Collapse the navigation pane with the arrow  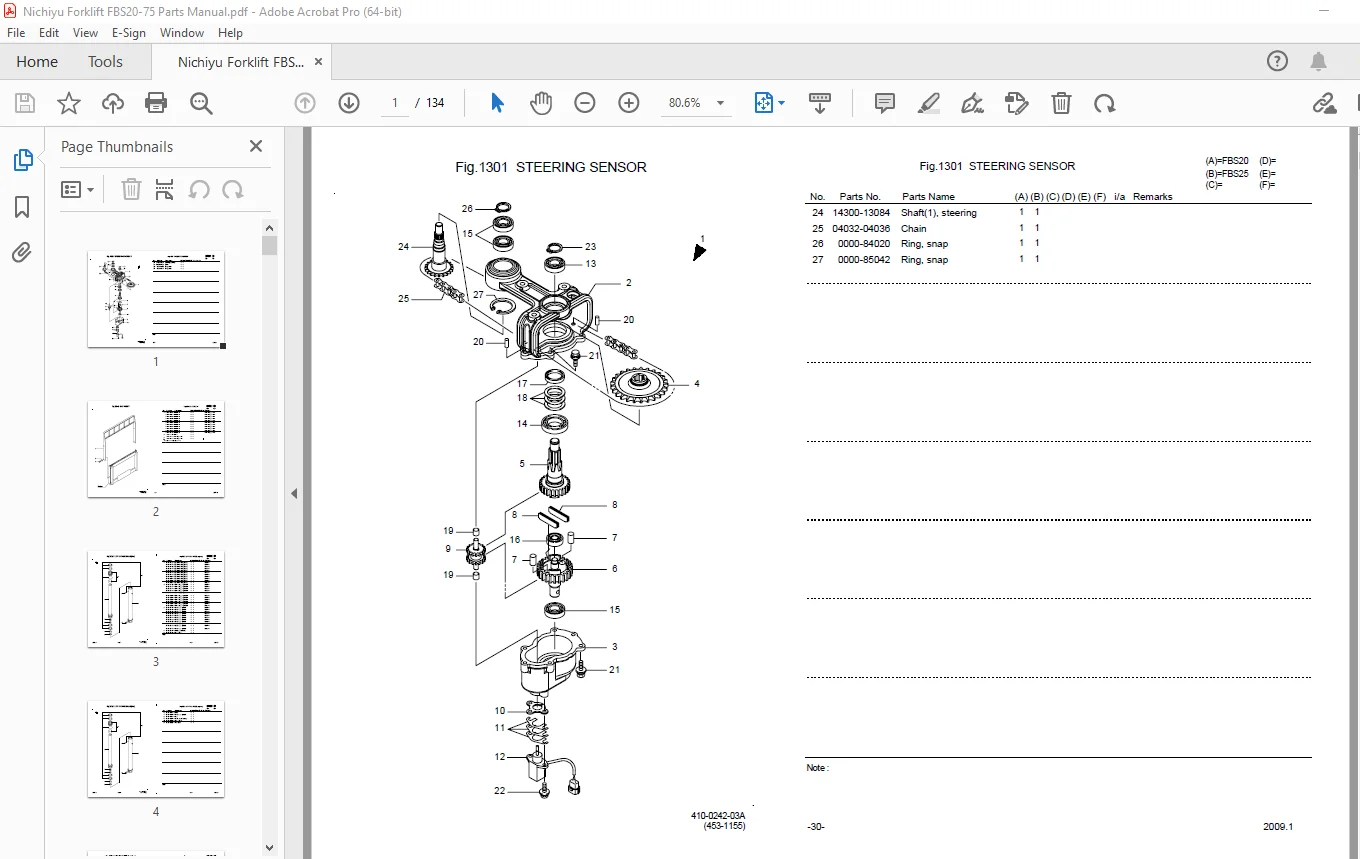tap(295, 493)
